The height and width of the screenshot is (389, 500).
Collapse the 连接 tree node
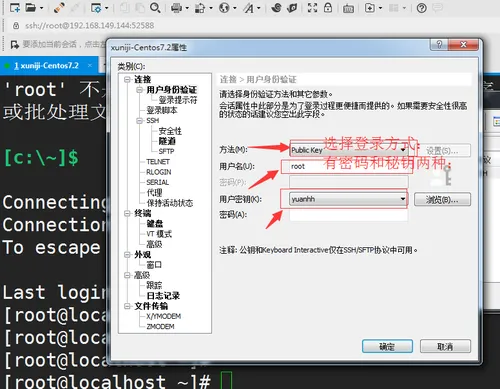point(127,79)
